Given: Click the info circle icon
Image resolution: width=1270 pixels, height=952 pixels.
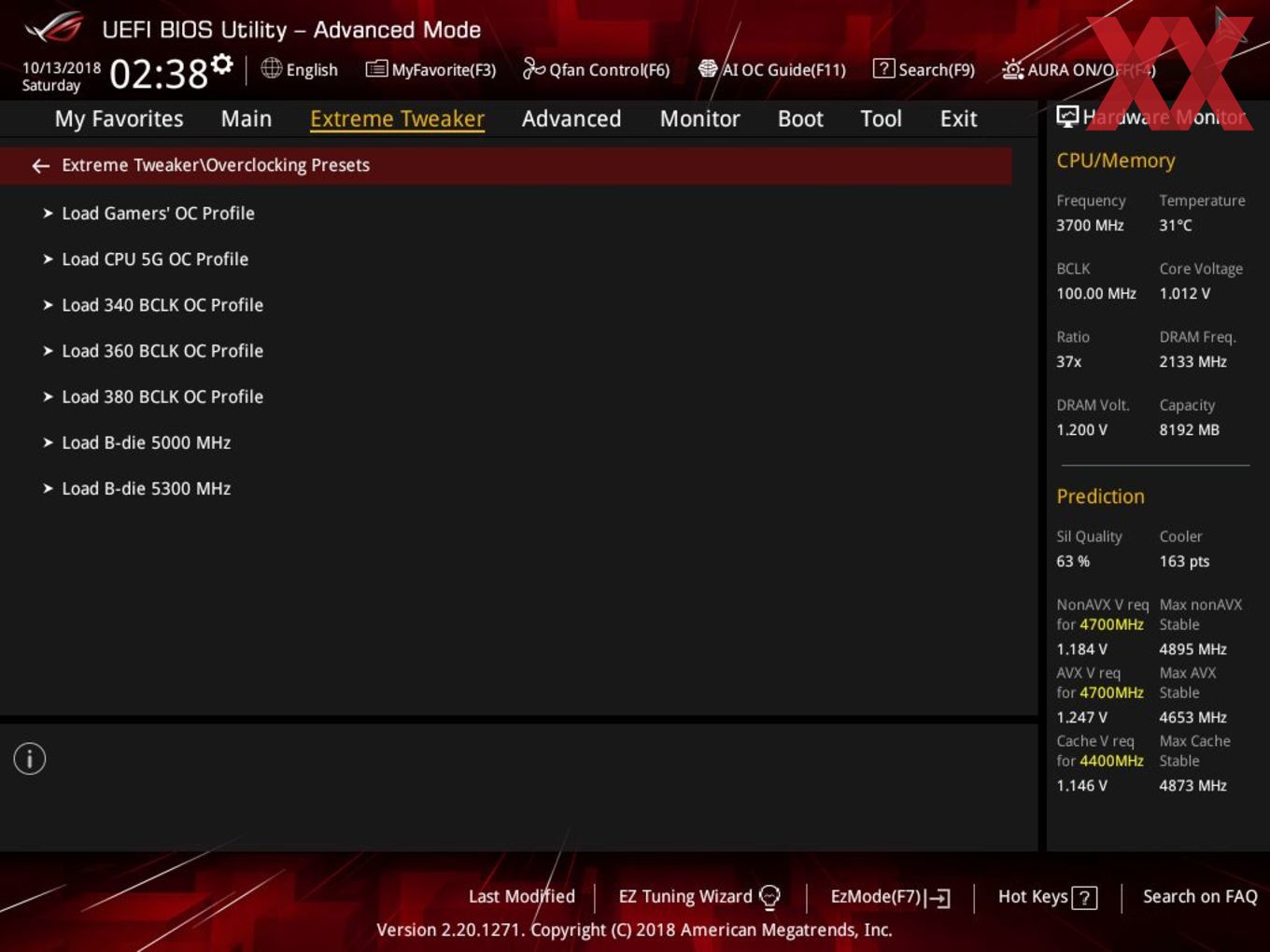Looking at the screenshot, I should [30, 759].
